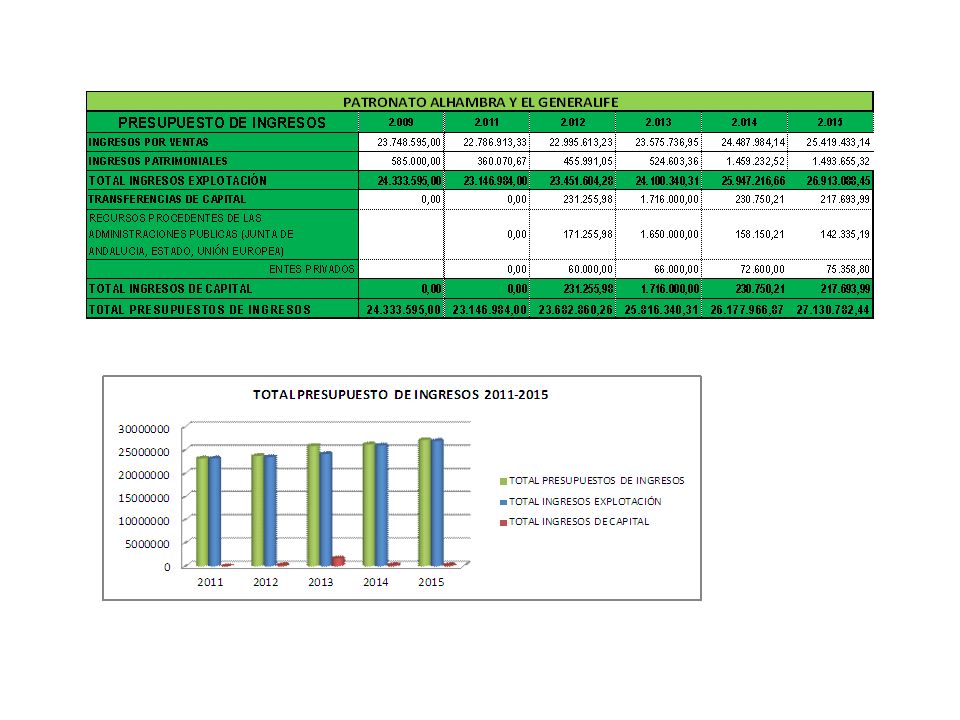Select the ENTES PRIVADOS row label
This screenshot has width=960, height=720.
tap(312, 269)
